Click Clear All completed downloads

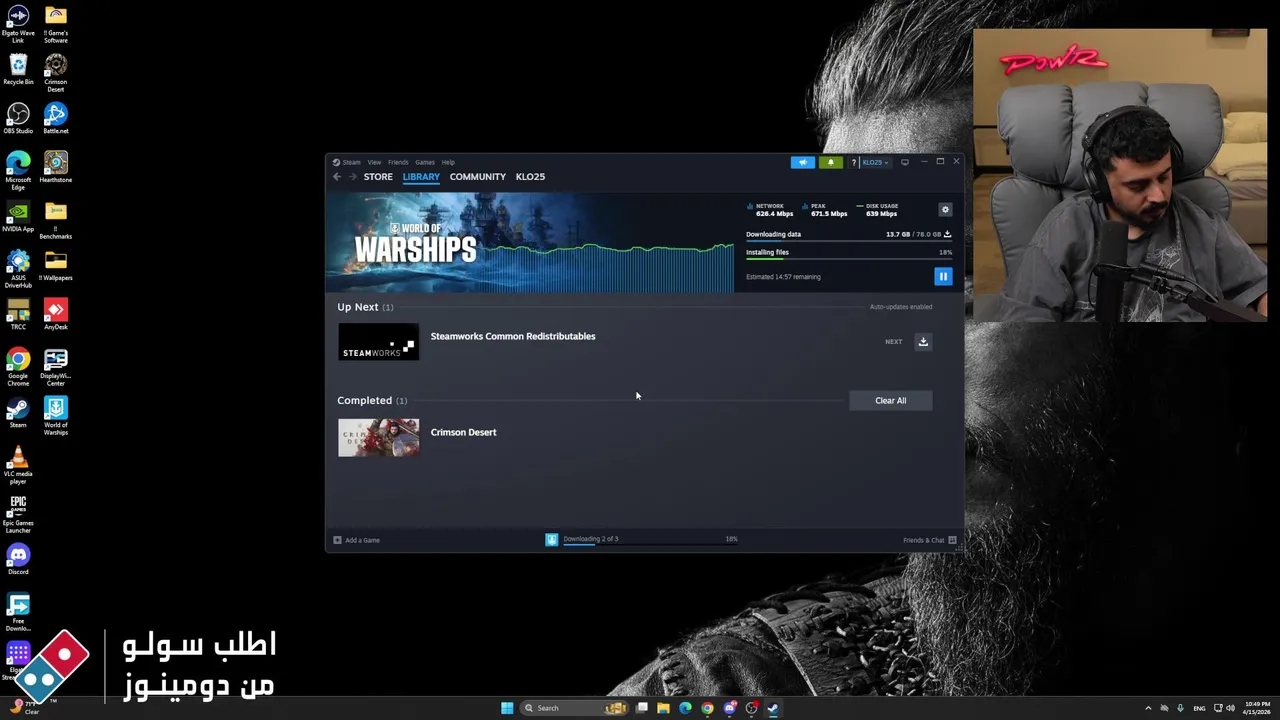click(890, 400)
